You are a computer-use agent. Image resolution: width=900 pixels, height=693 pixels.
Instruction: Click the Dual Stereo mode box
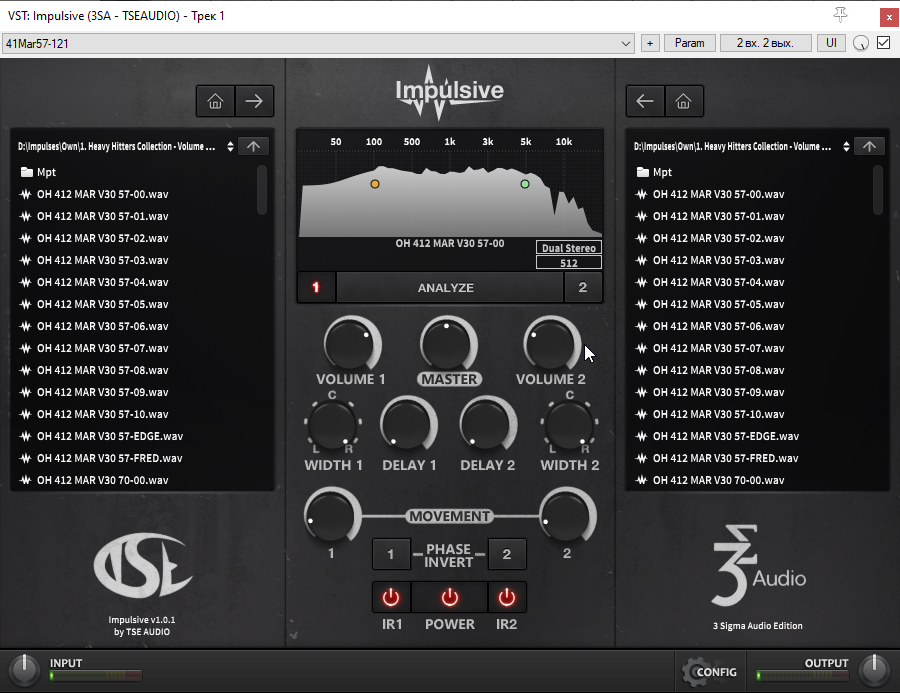coord(569,248)
